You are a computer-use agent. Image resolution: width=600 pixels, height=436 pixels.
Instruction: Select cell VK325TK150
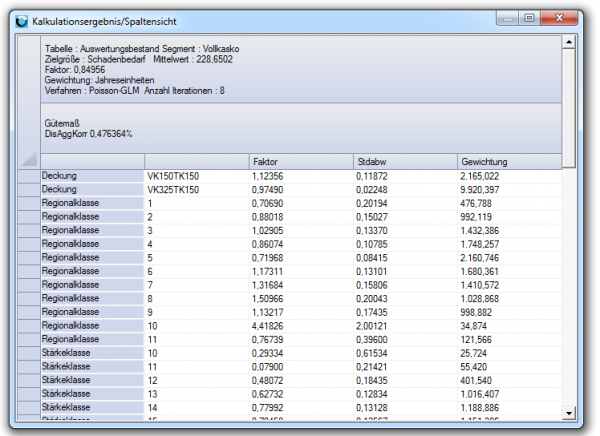tap(173, 190)
